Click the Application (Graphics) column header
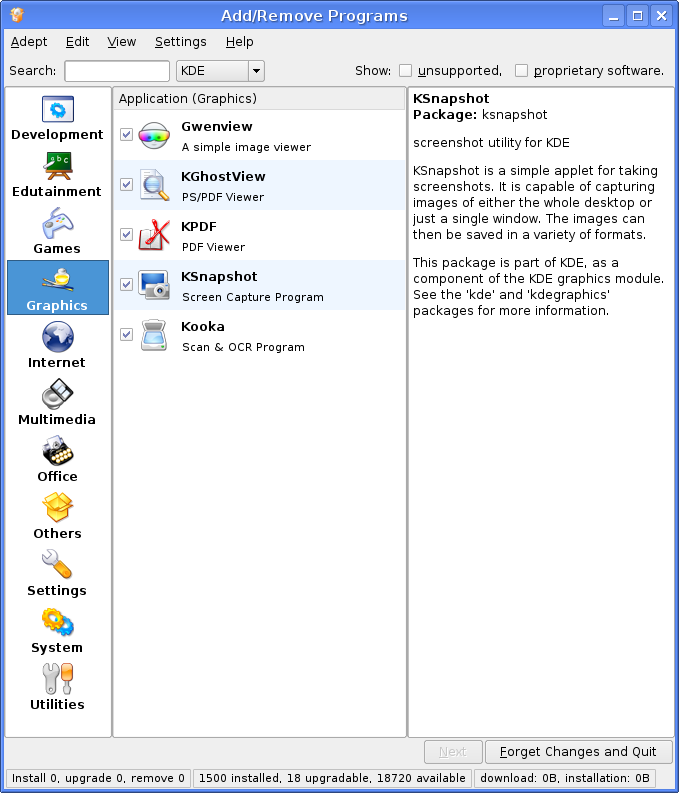The width and height of the screenshot is (679, 793). click(x=258, y=99)
